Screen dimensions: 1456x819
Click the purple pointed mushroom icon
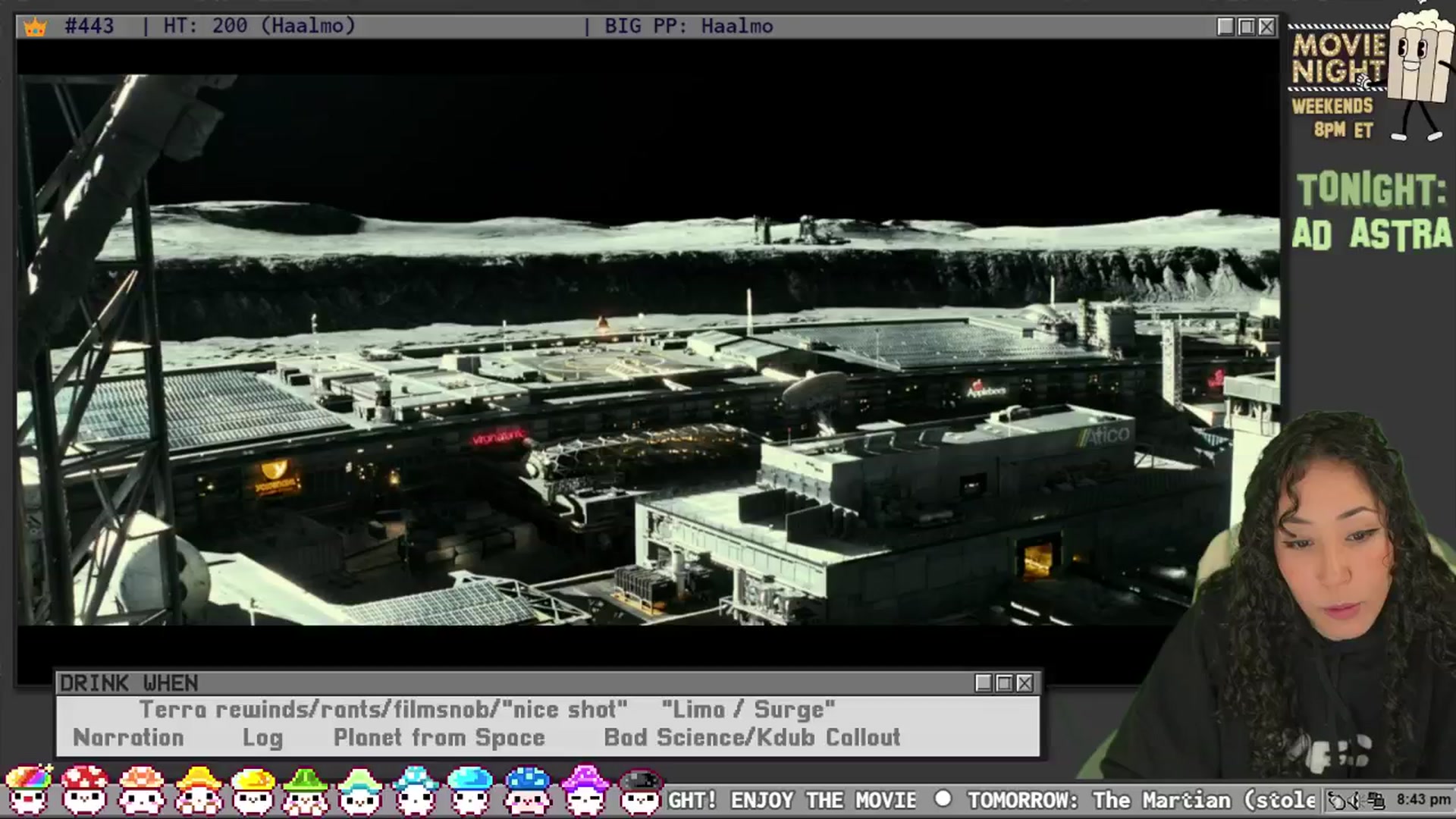point(585,790)
